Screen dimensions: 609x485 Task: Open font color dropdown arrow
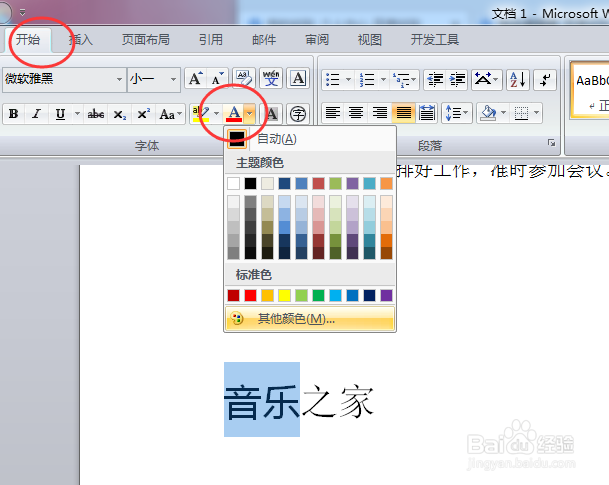249,114
